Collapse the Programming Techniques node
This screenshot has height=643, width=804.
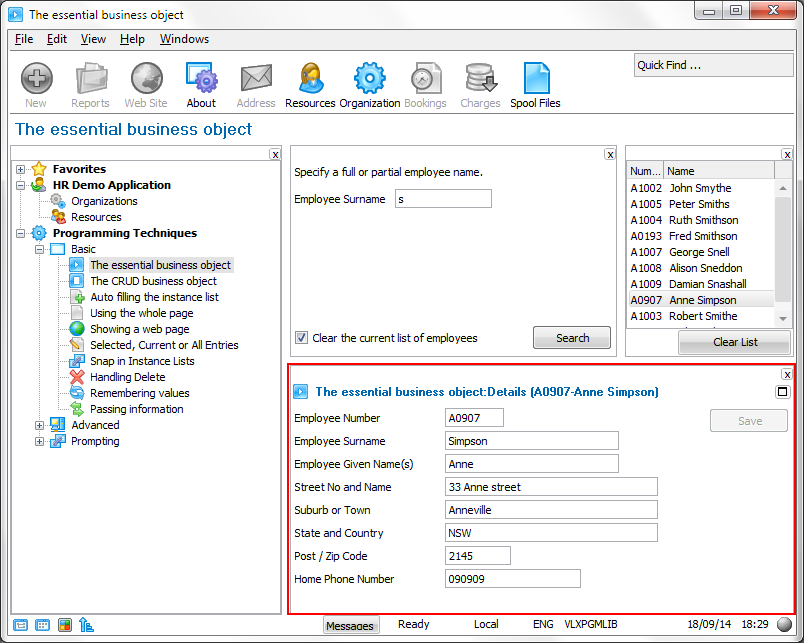pyautogui.click(x=21, y=233)
